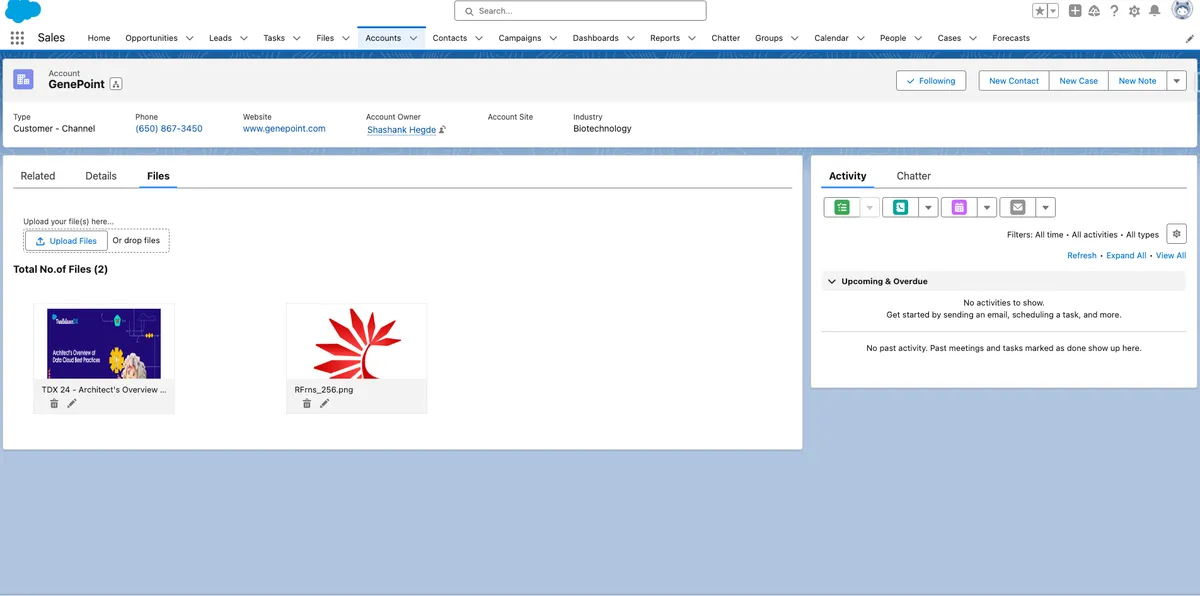Edit RFrns_256.png using pencil icon
Viewport: 1200px width, 596px height.
[325, 403]
